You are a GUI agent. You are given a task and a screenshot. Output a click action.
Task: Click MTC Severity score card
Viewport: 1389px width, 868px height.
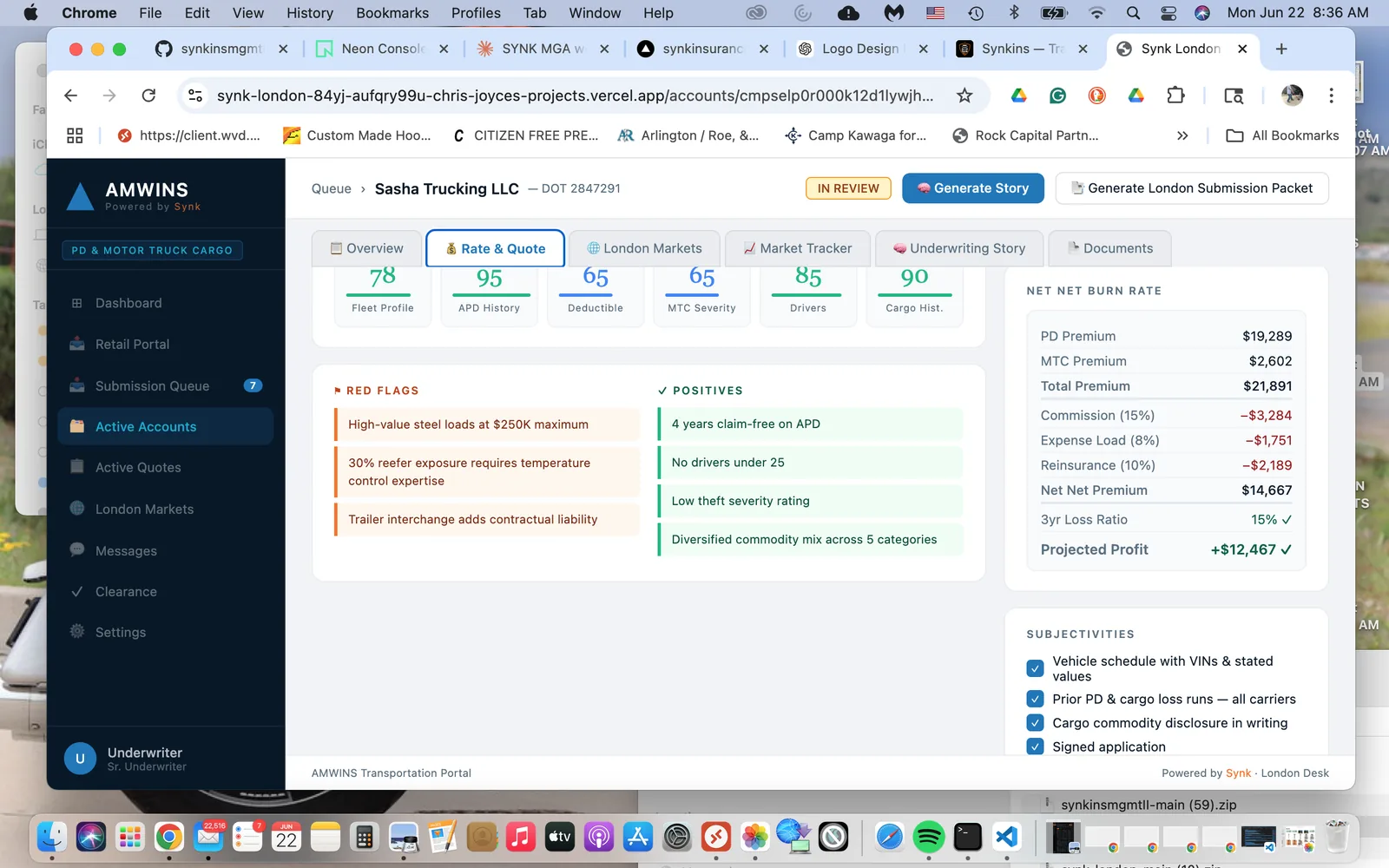[x=701, y=295]
